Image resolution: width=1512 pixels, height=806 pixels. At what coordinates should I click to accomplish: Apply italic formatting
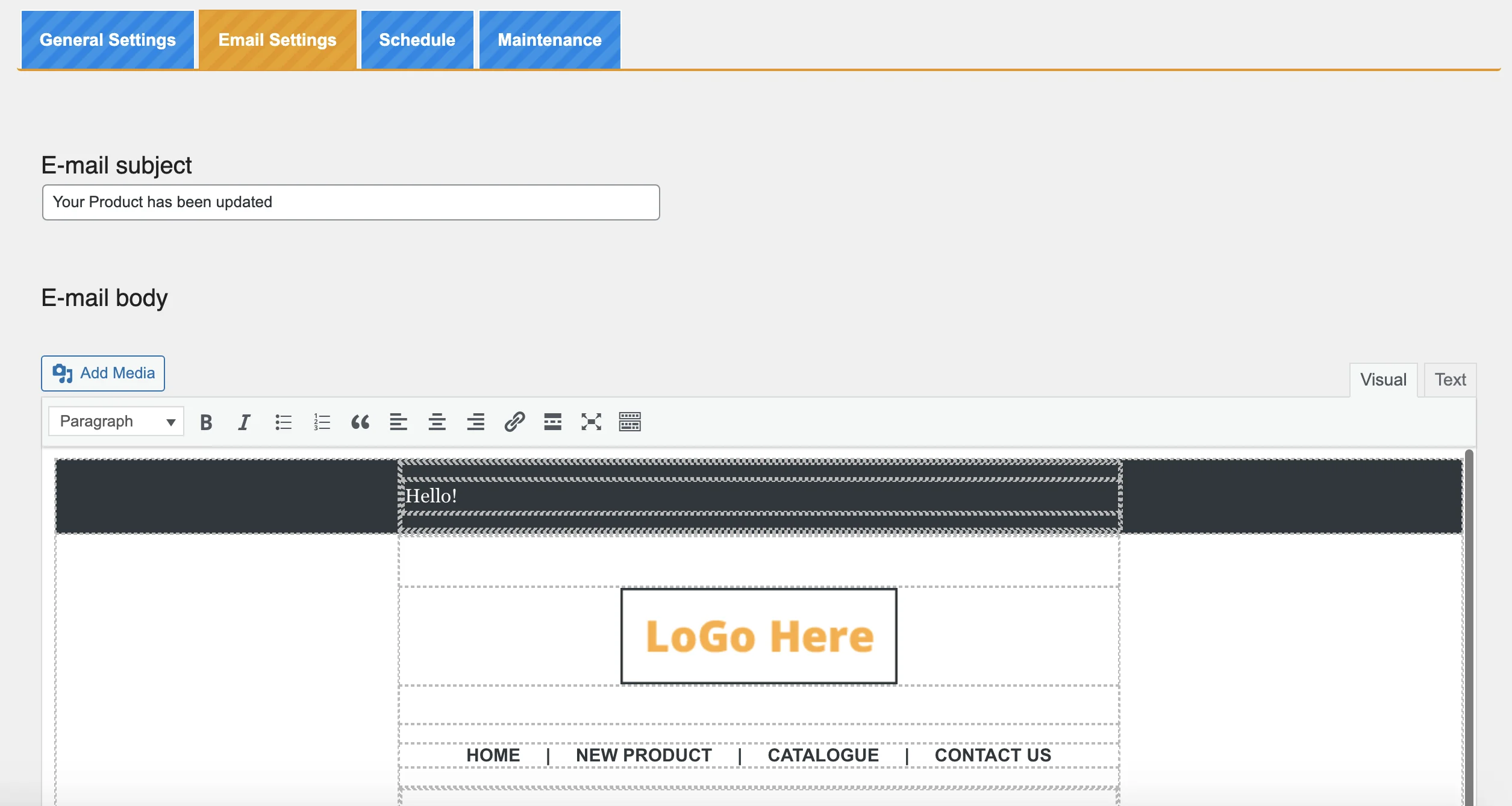(x=244, y=422)
